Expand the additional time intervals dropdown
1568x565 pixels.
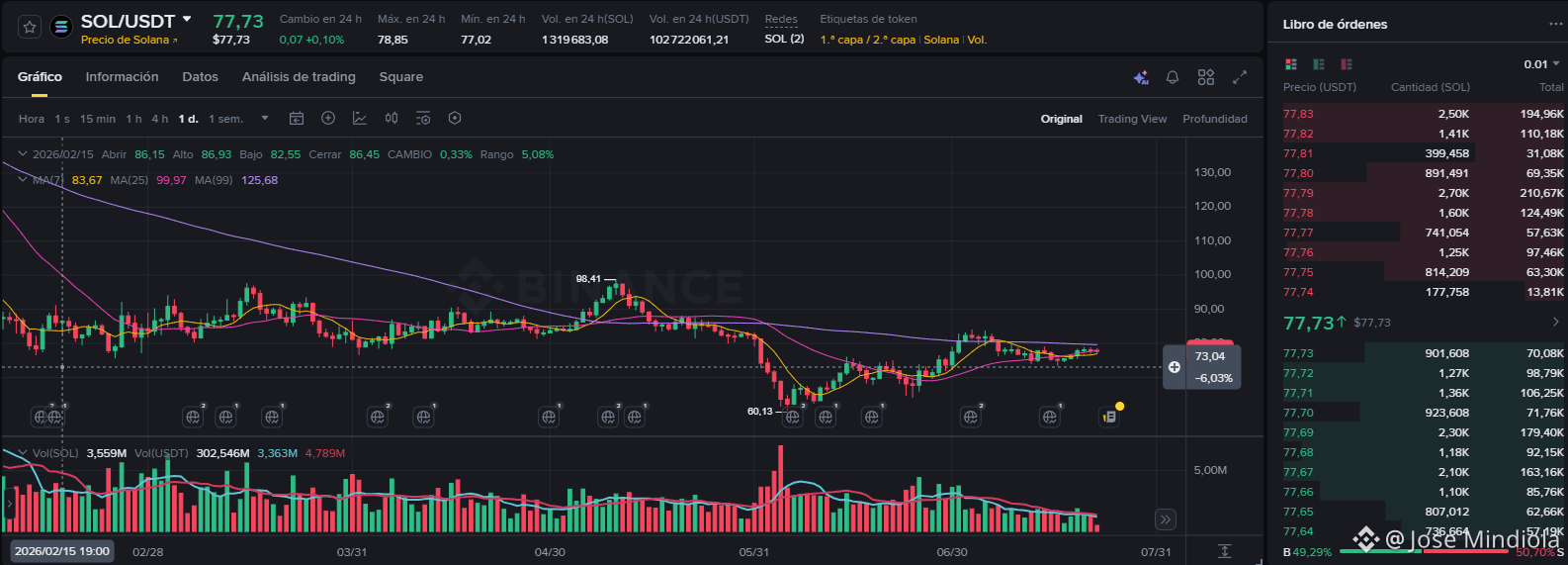[265, 119]
